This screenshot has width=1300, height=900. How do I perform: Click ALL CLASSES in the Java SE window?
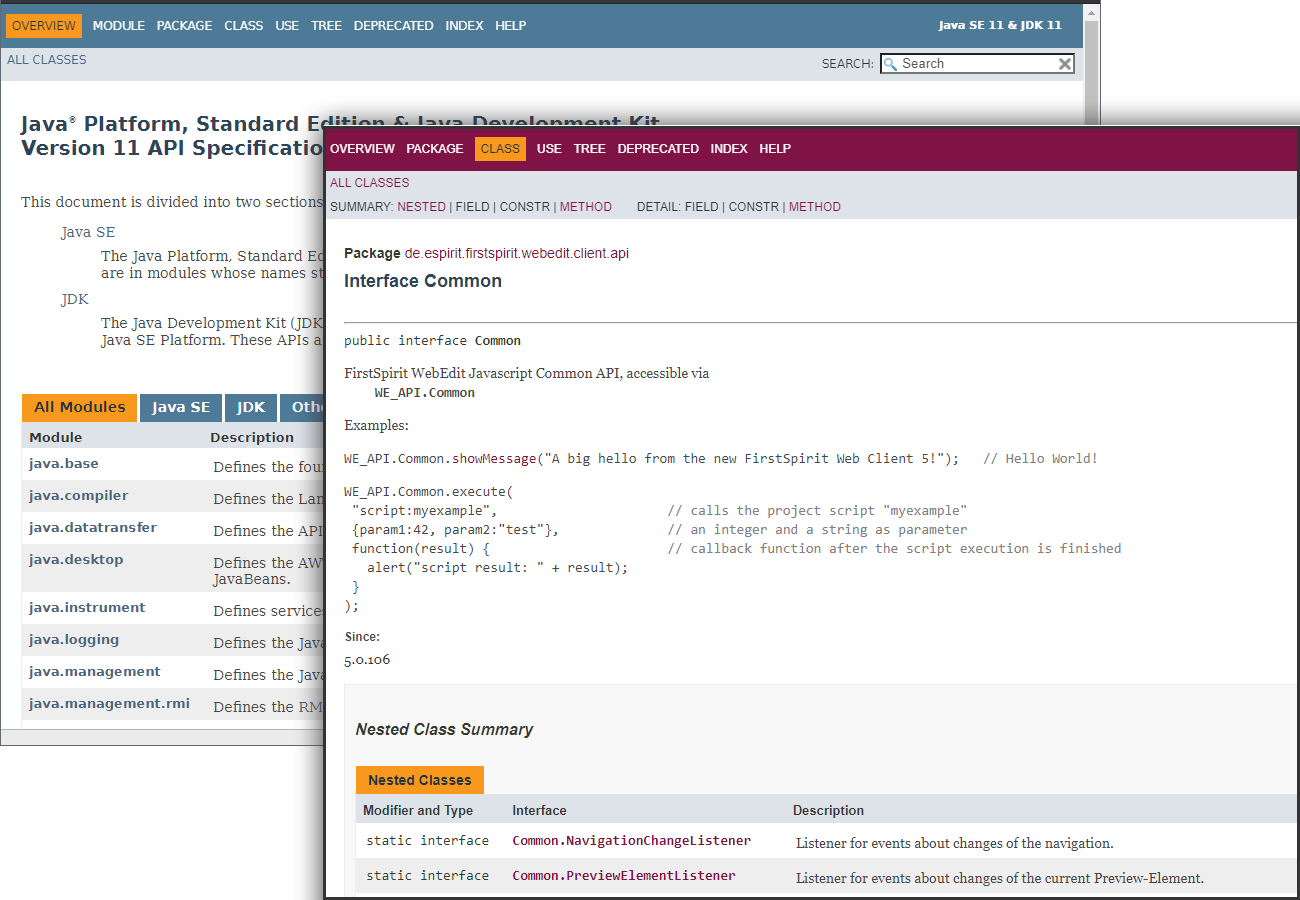(47, 60)
